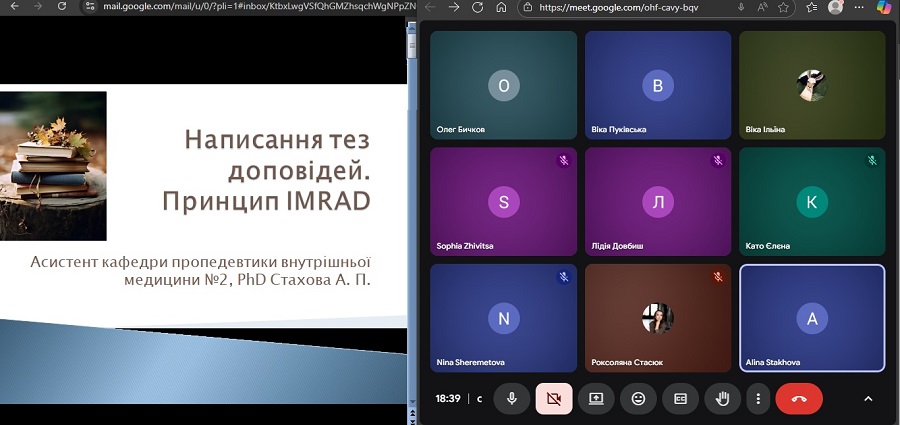The image size is (900, 425).
Task: Leave the call with red button
Action: coord(799,398)
